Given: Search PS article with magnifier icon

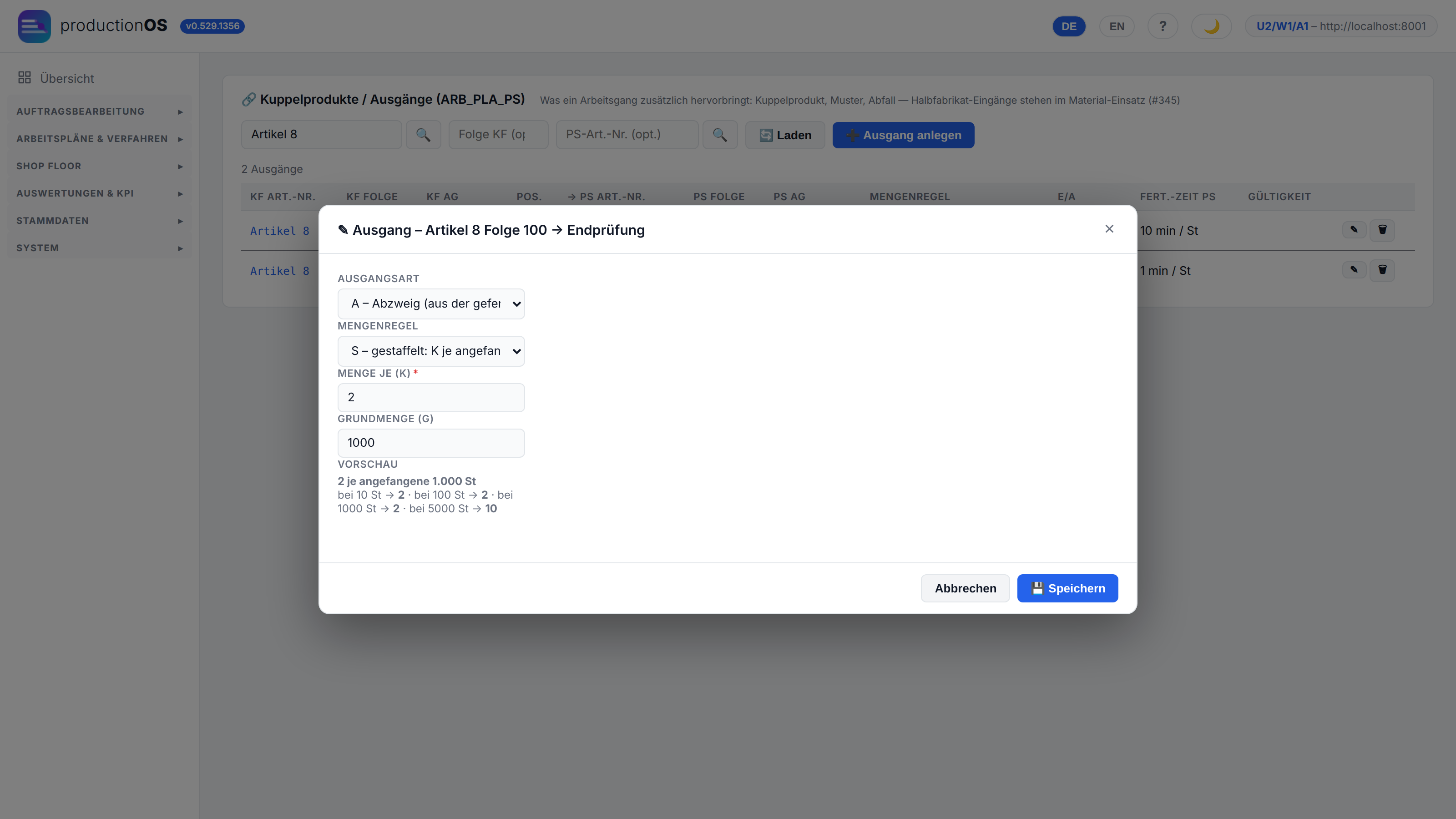Looking at the screenshot, I should coord(719,135).
